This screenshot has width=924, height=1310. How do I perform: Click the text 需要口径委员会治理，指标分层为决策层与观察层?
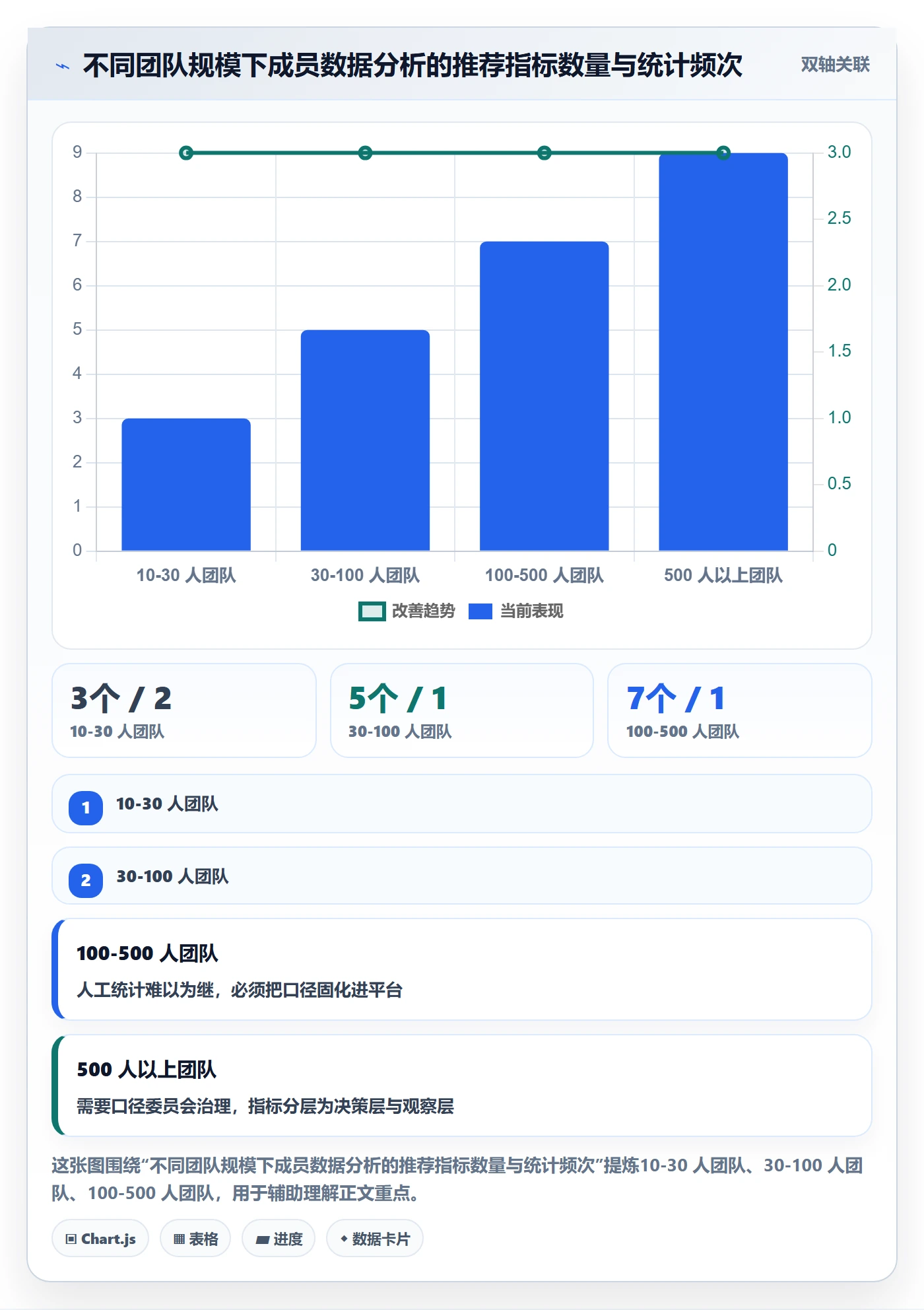tap(265, 1106)
